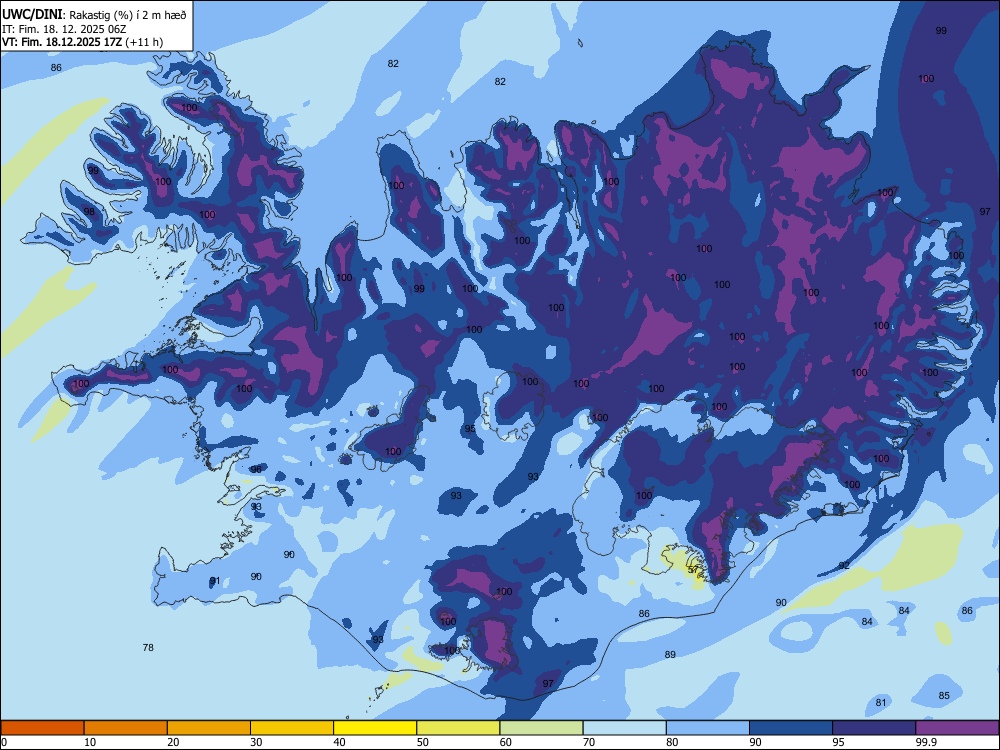Click the 50–60 pale yellow-green legend swatch
The width and height of the screenshot is (1000, 750).
459,728
